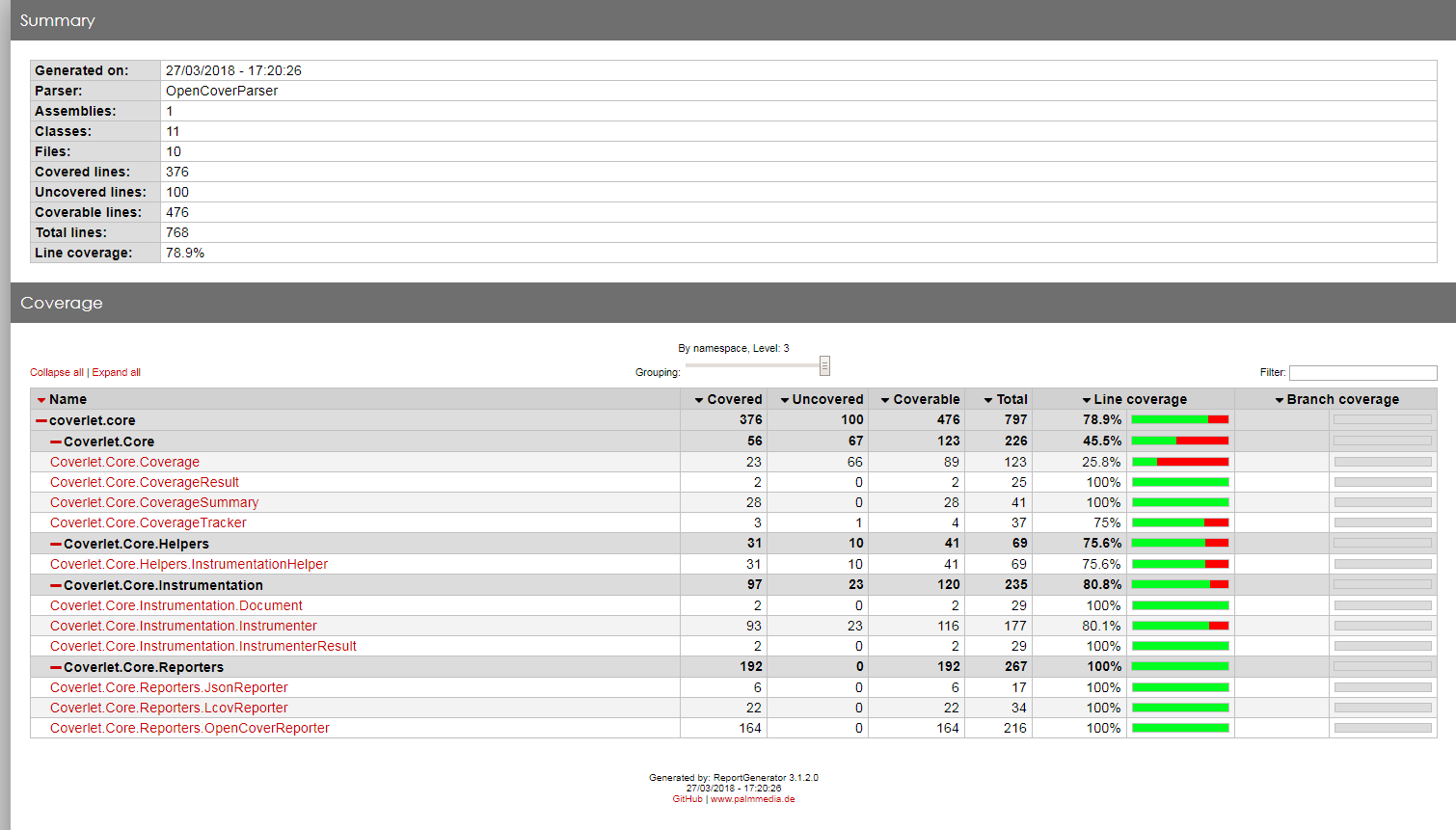The height and width of the screenshot is (830, 1456).
Task: Select total lines value 768
Action: 177,232
